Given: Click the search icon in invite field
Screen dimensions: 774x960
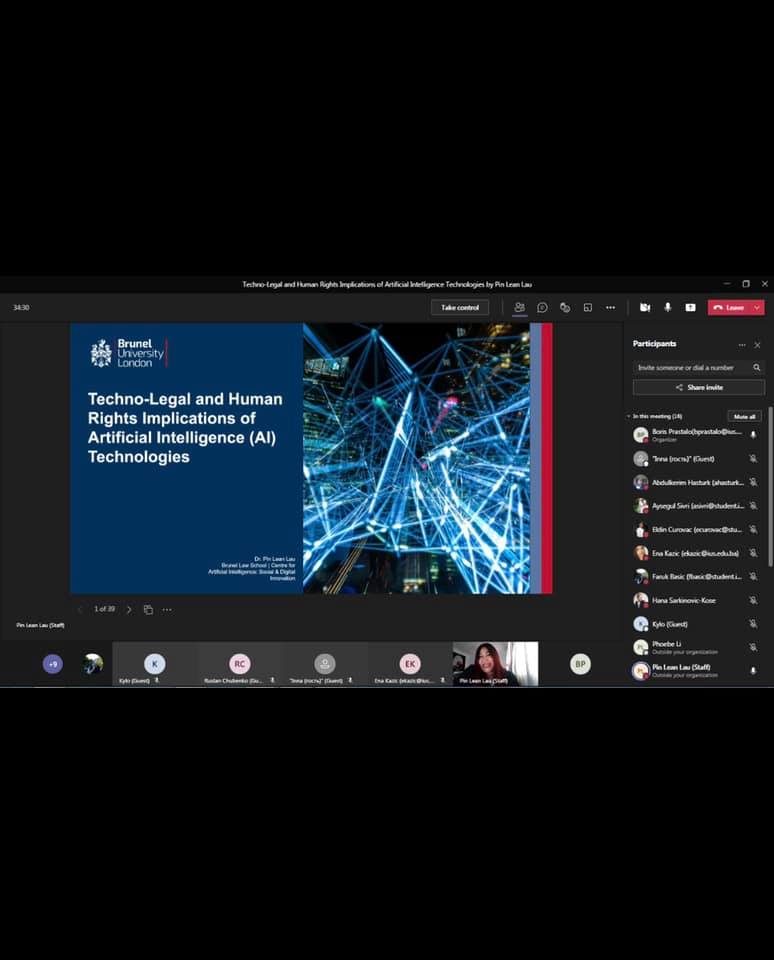Looking at the screenshot, I should coord(757,368).
